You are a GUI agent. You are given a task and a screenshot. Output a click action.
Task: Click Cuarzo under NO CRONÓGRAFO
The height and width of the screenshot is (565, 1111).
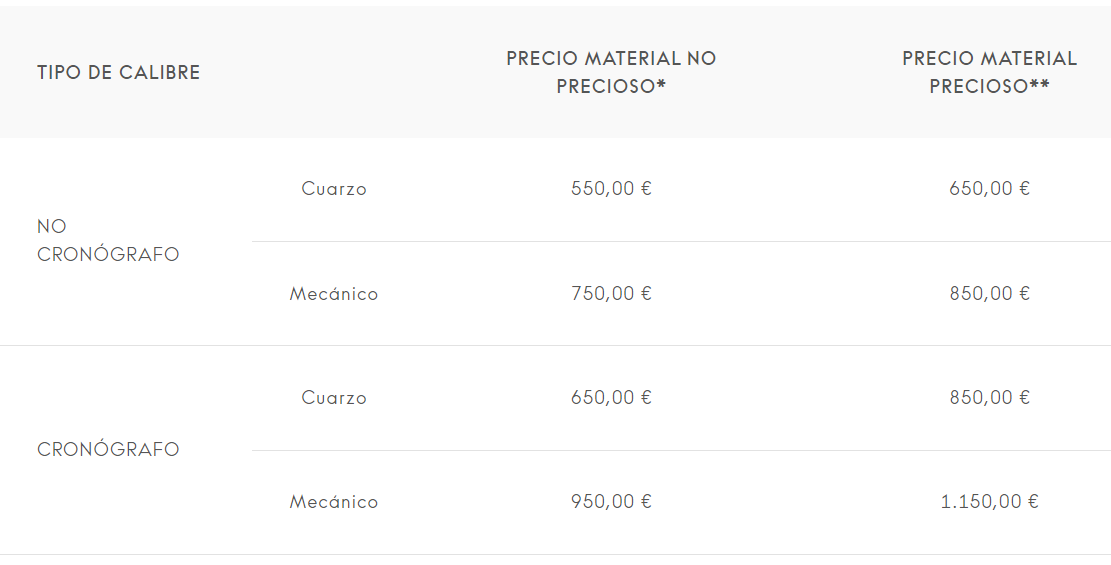334,189
